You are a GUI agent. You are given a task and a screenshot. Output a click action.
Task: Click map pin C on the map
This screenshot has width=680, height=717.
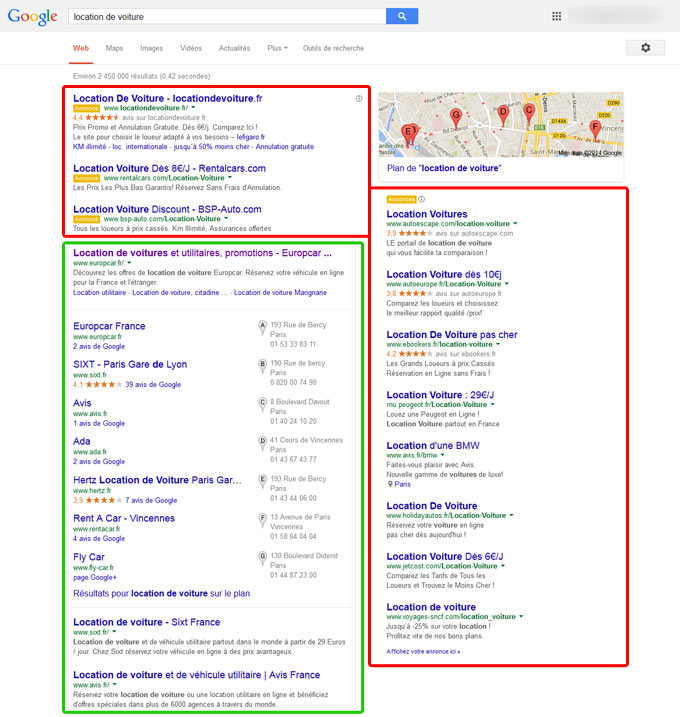click(529, 113)
